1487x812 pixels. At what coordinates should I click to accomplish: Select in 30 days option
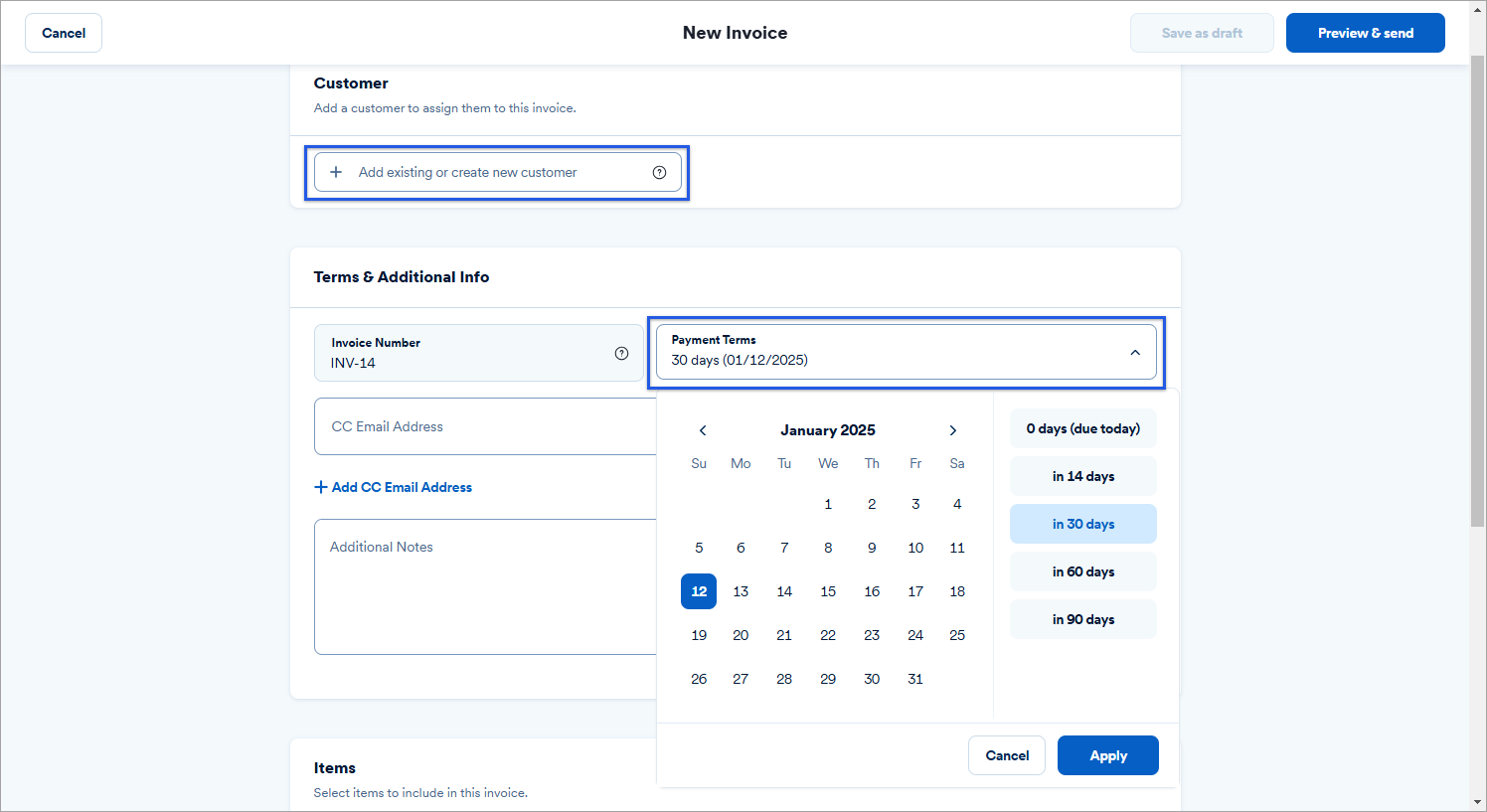1083,524
